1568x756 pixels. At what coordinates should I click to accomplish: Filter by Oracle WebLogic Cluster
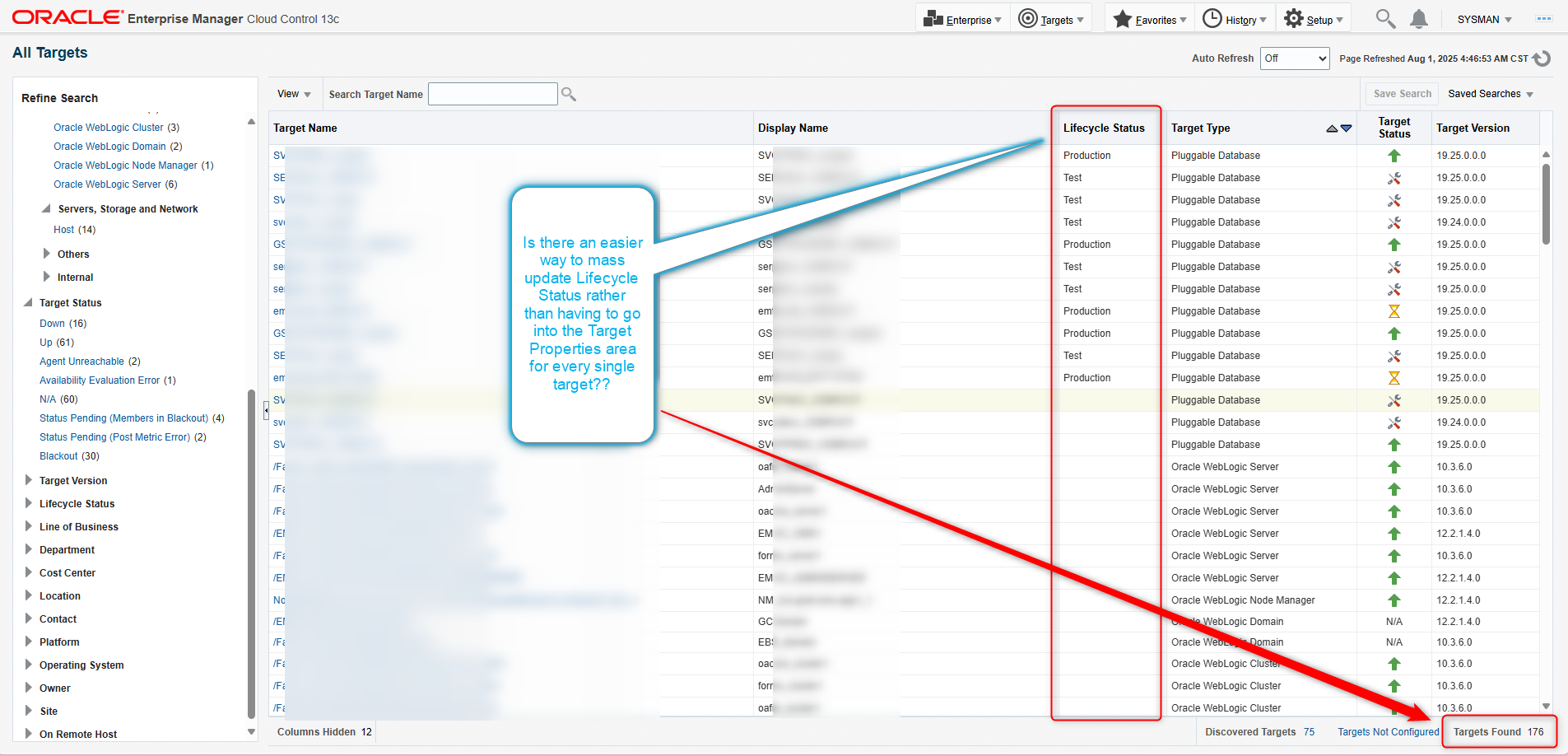[109, 128]
